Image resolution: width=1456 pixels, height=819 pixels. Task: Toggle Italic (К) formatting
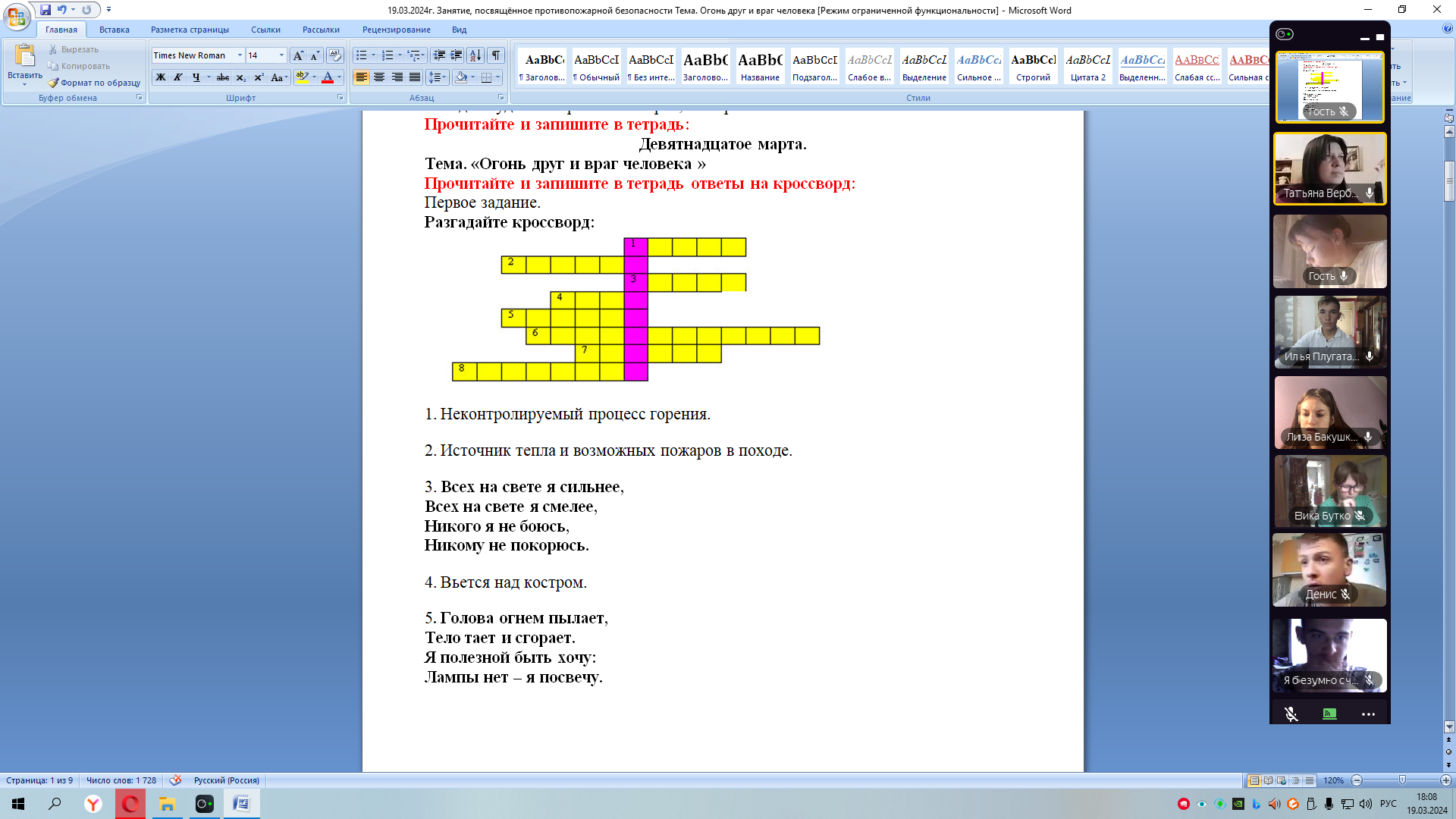(178, 77)
